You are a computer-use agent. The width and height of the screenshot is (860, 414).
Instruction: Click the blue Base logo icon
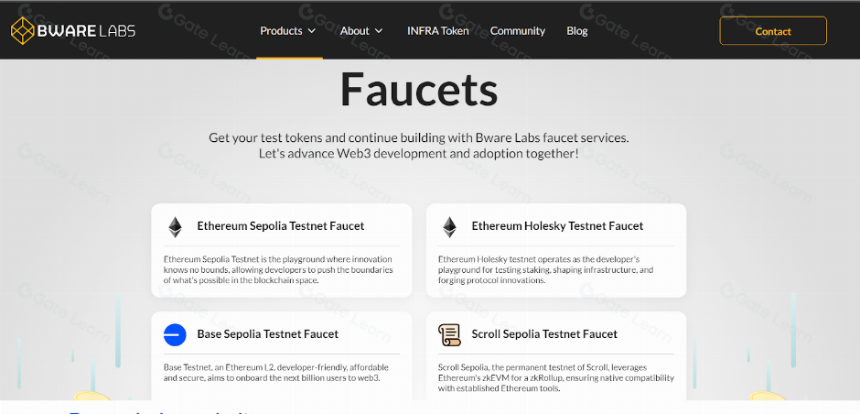pyautogui.click(x=175, y=334)
